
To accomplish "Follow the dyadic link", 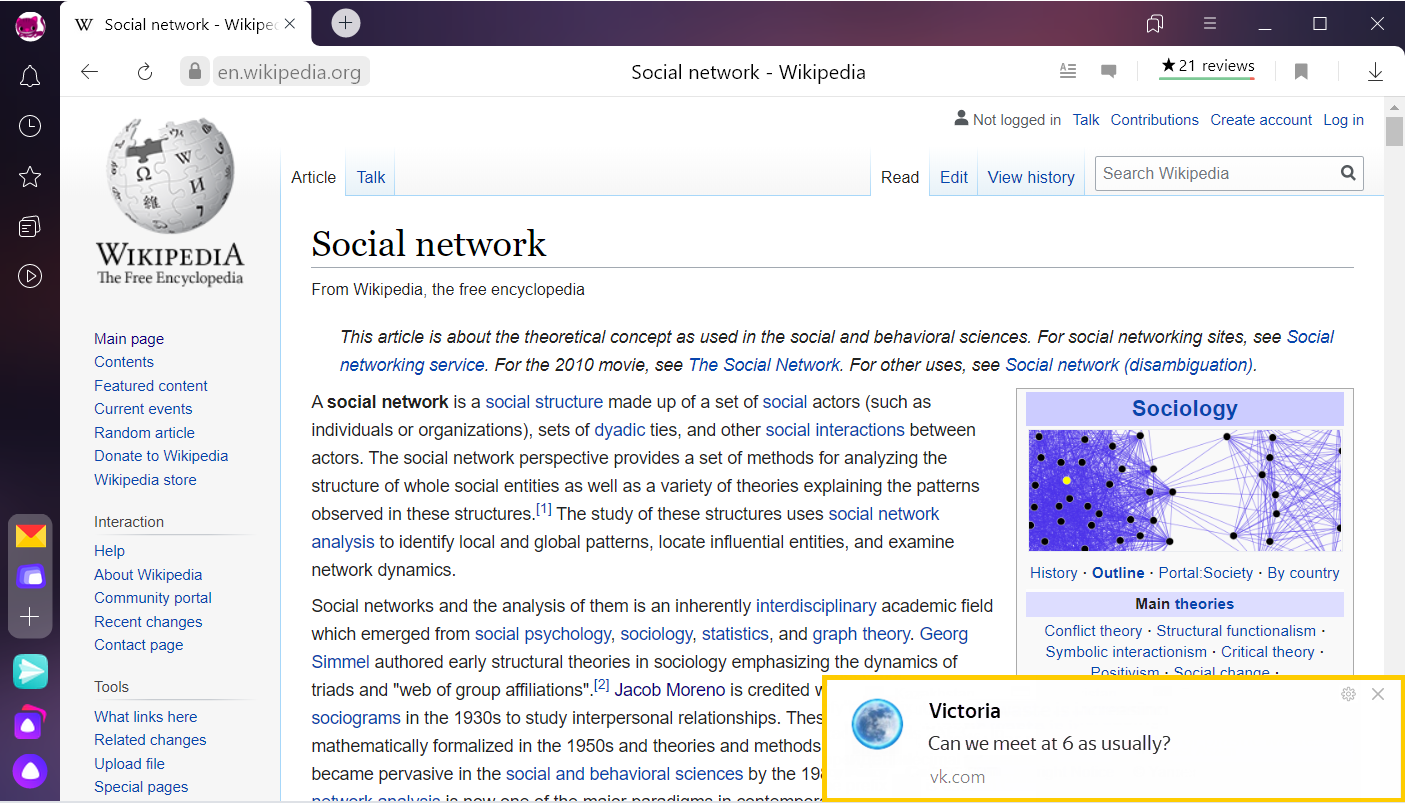I will coord(620,430).
